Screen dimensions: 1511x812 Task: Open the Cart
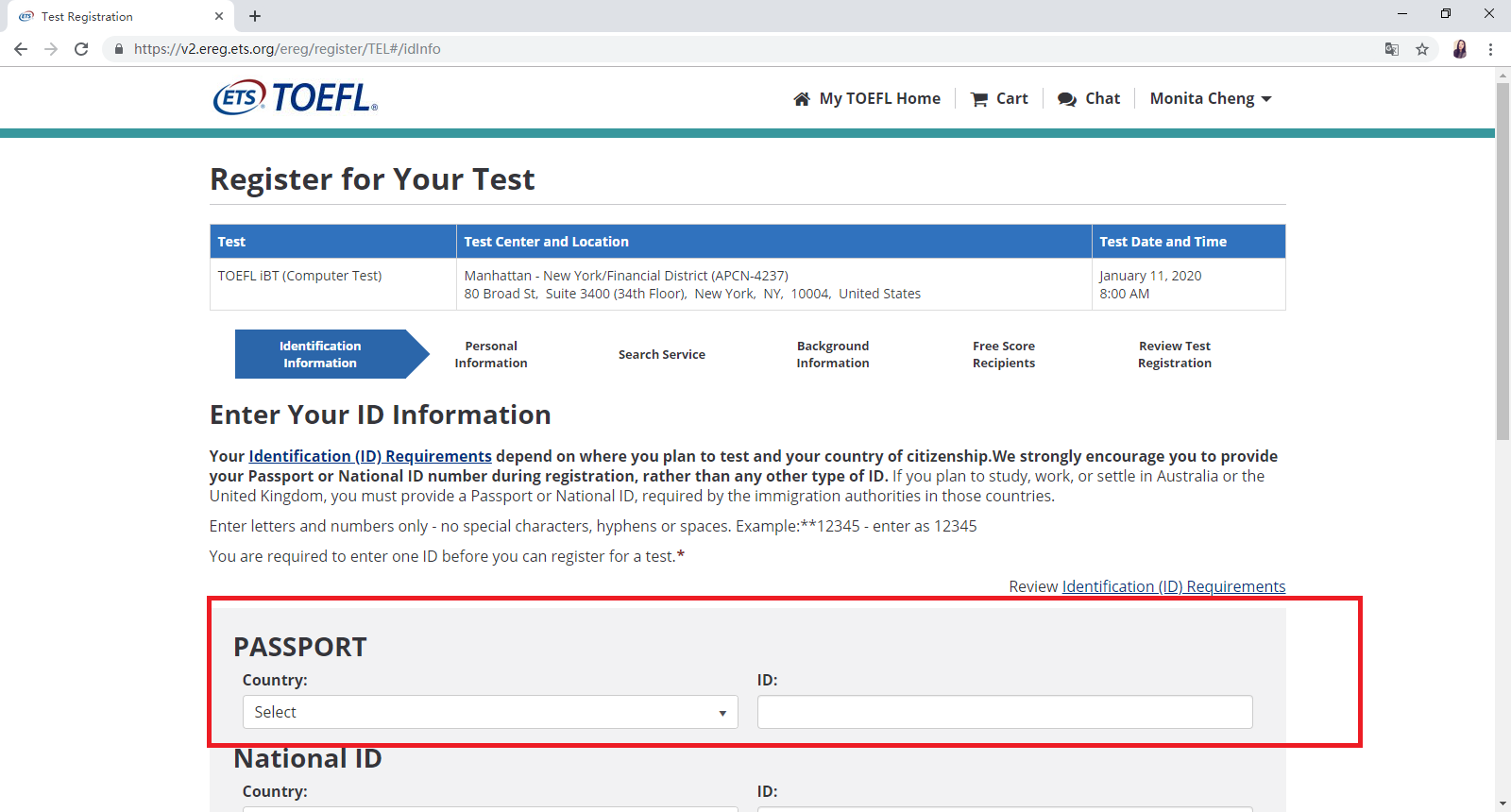tap(1000, 98)
